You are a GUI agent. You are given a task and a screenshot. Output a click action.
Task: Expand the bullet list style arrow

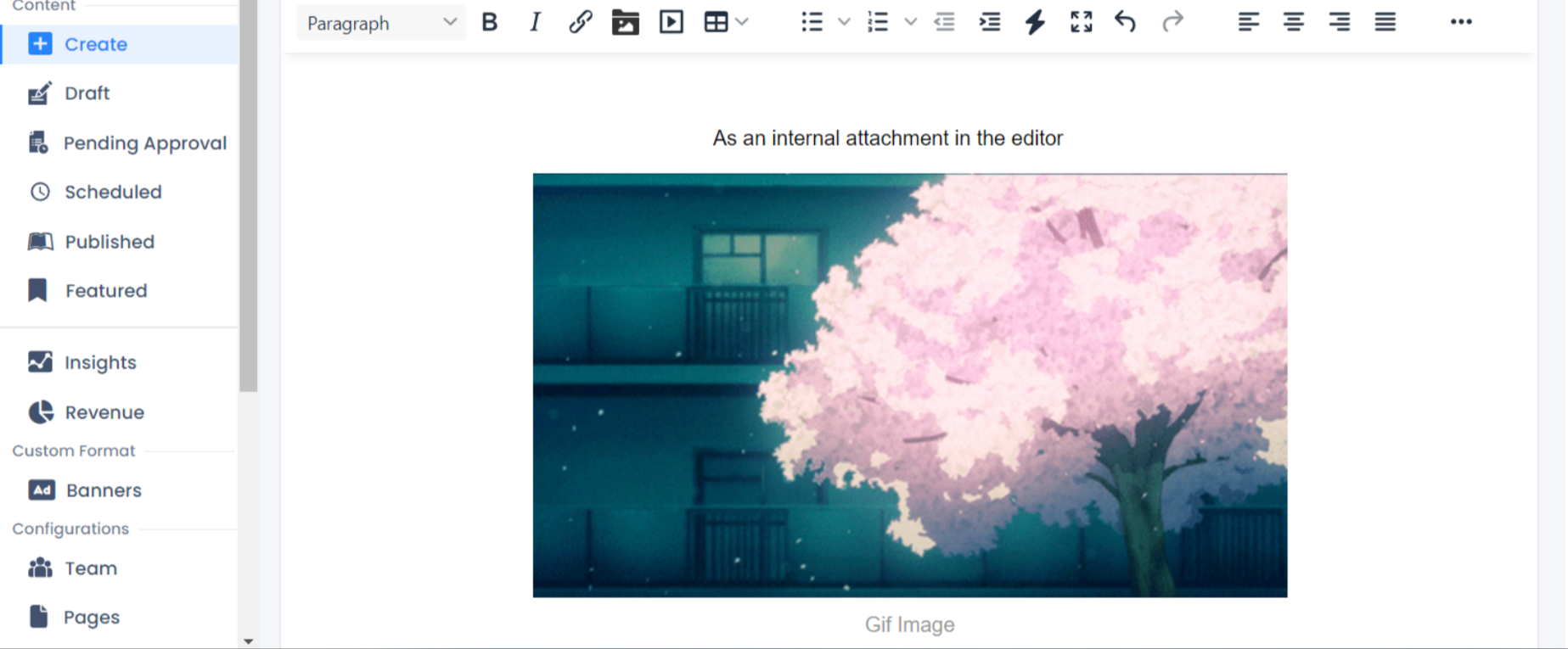[844, 22]
